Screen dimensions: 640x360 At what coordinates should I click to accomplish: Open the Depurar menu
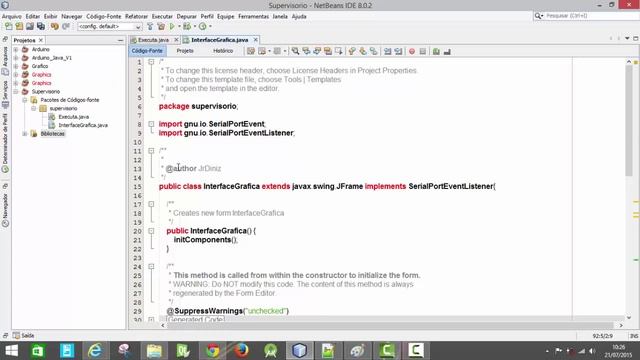coord(187,16)
